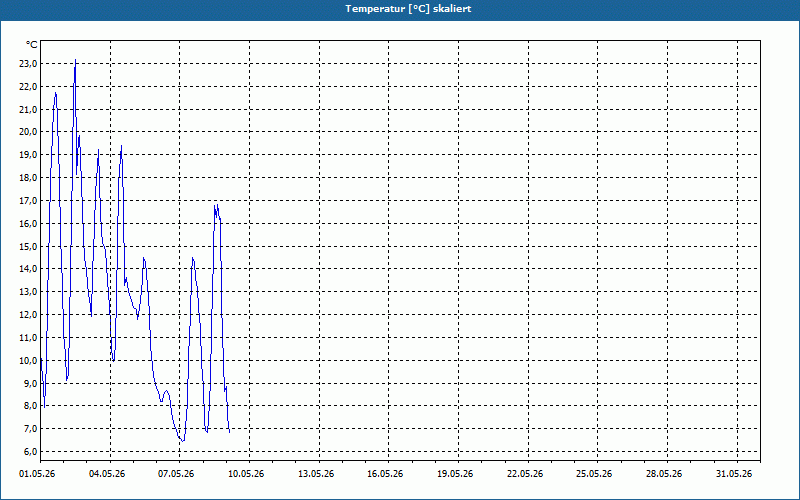
Task: Select the 22,0 y-axis label
Action: click(28, 87)
